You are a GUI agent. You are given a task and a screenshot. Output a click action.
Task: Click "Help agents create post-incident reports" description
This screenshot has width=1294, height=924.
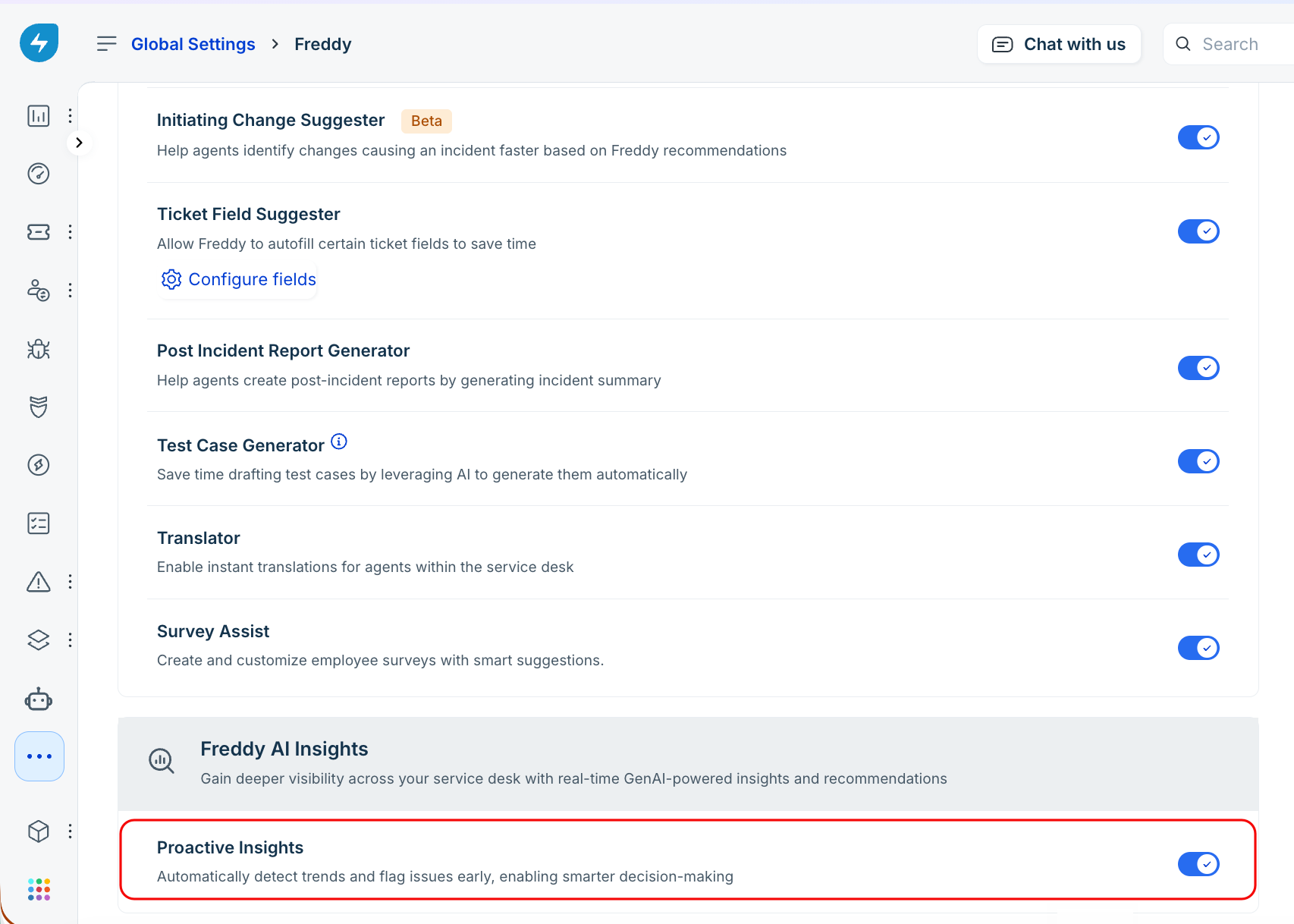410,380
